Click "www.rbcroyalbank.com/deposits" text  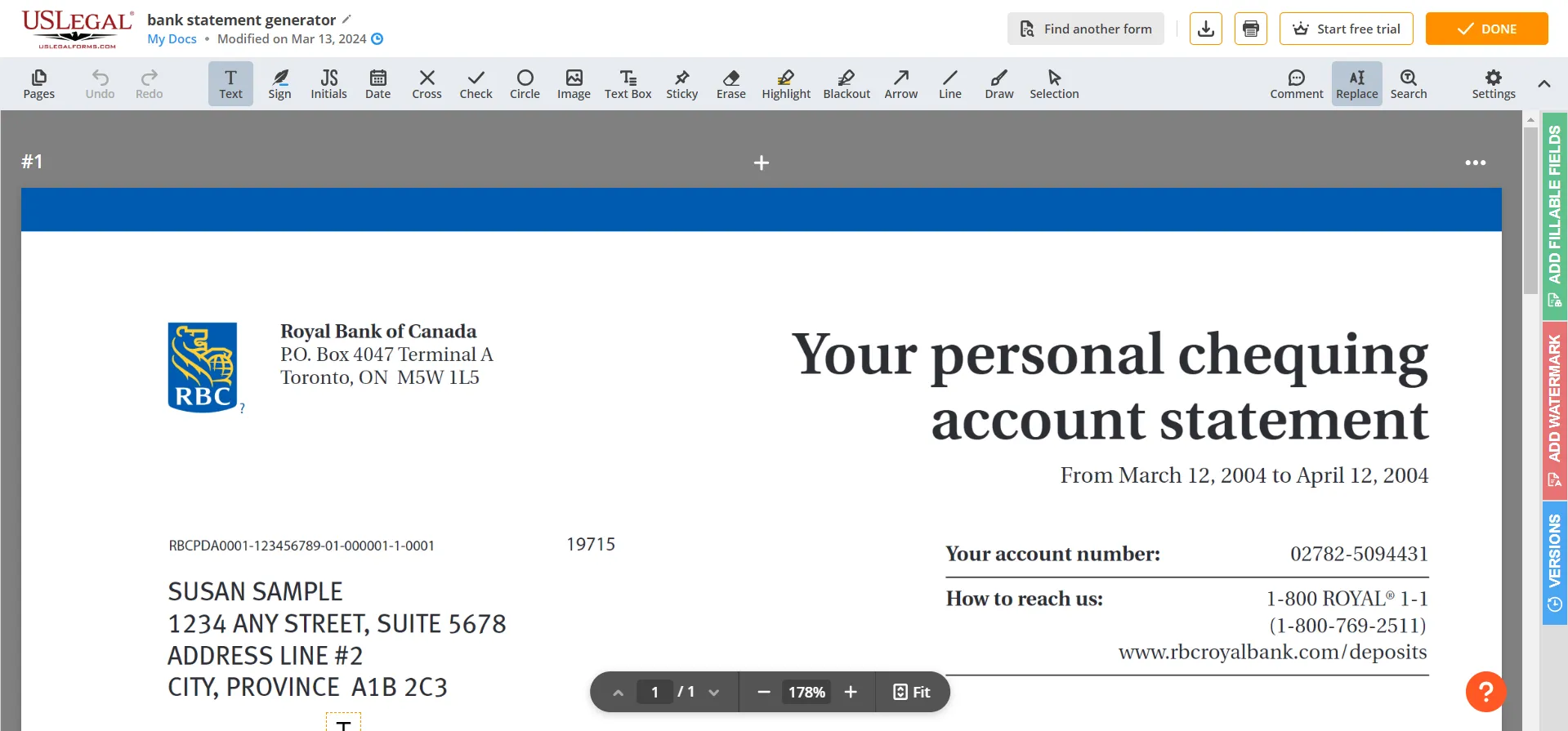[1273, 652]
